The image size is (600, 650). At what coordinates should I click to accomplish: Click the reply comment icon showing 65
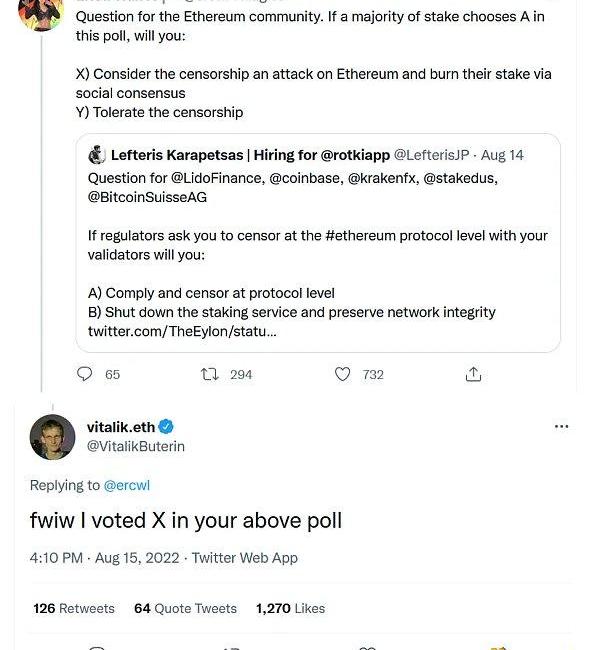pos(86,374)
